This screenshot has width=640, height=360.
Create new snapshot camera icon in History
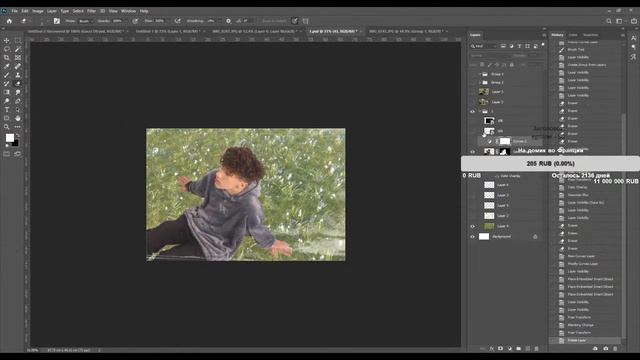pos(605,349)
